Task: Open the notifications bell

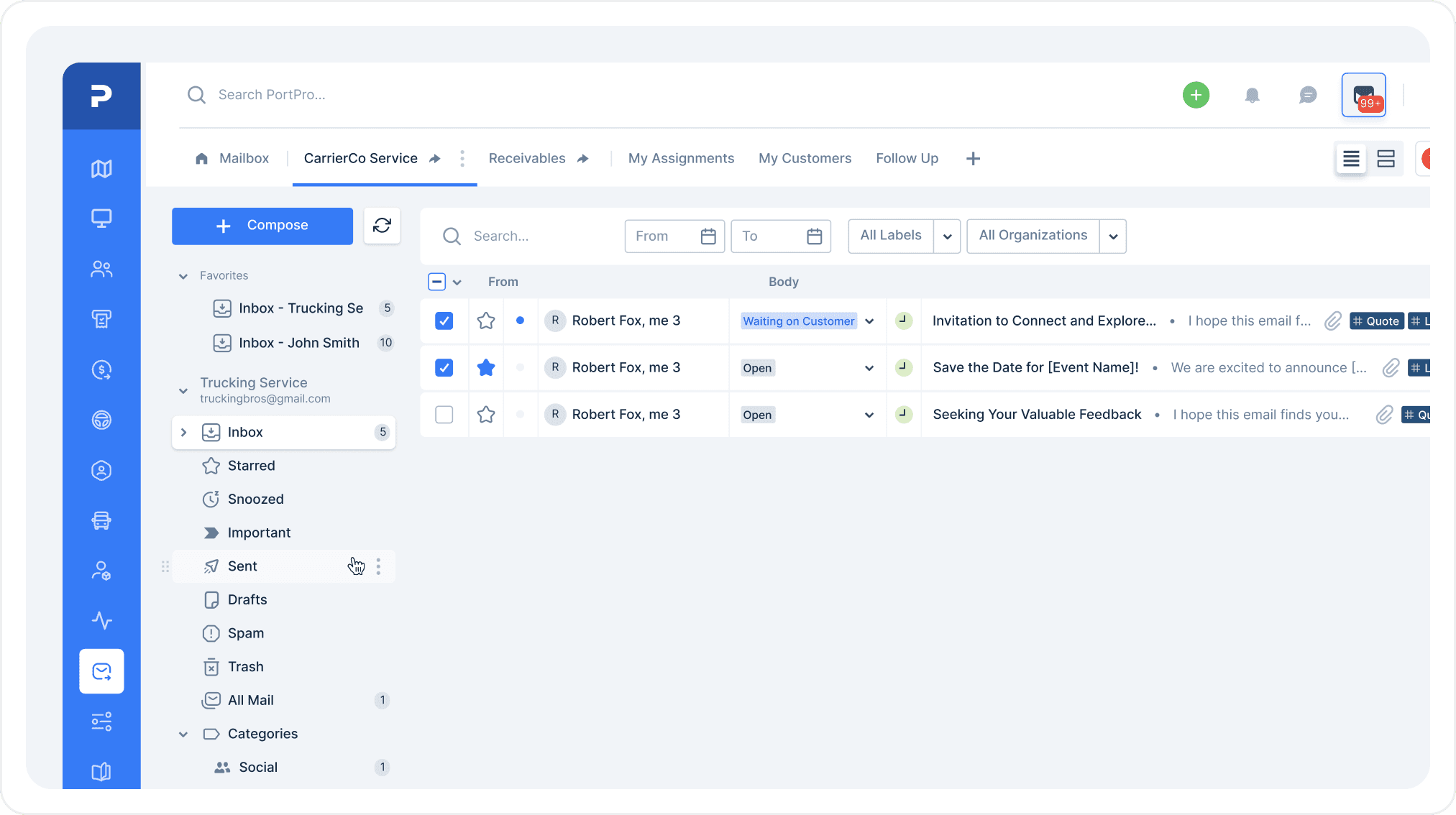Action: tap(1252, 95)
